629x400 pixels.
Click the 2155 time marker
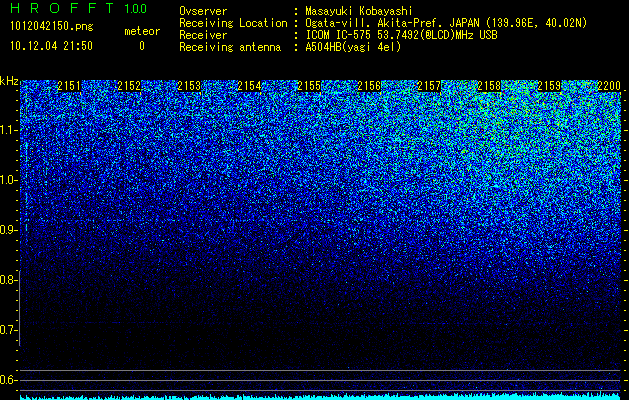[x=309, y=86]
